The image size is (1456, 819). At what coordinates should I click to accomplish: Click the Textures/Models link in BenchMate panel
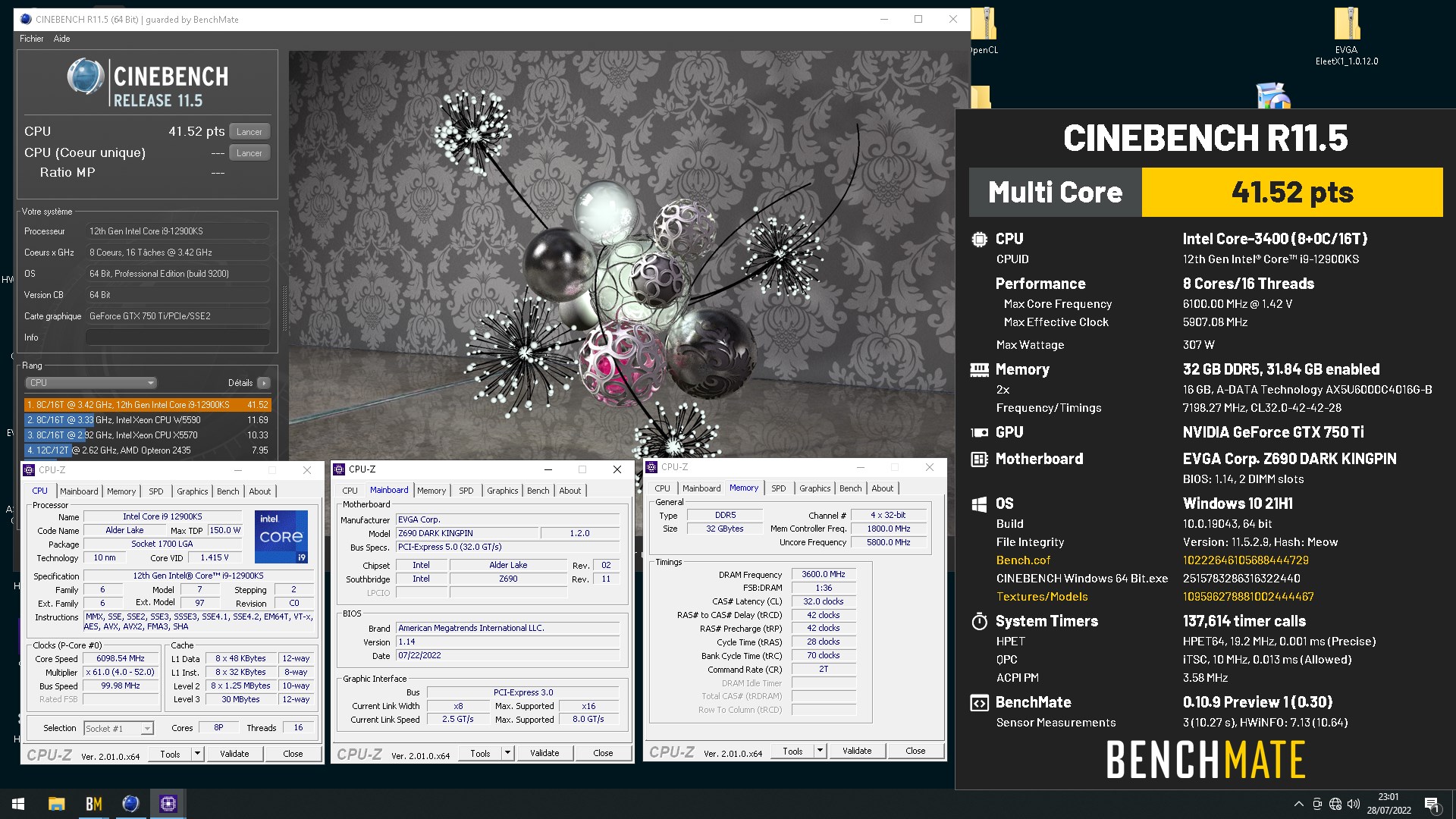click(1042, 597)
